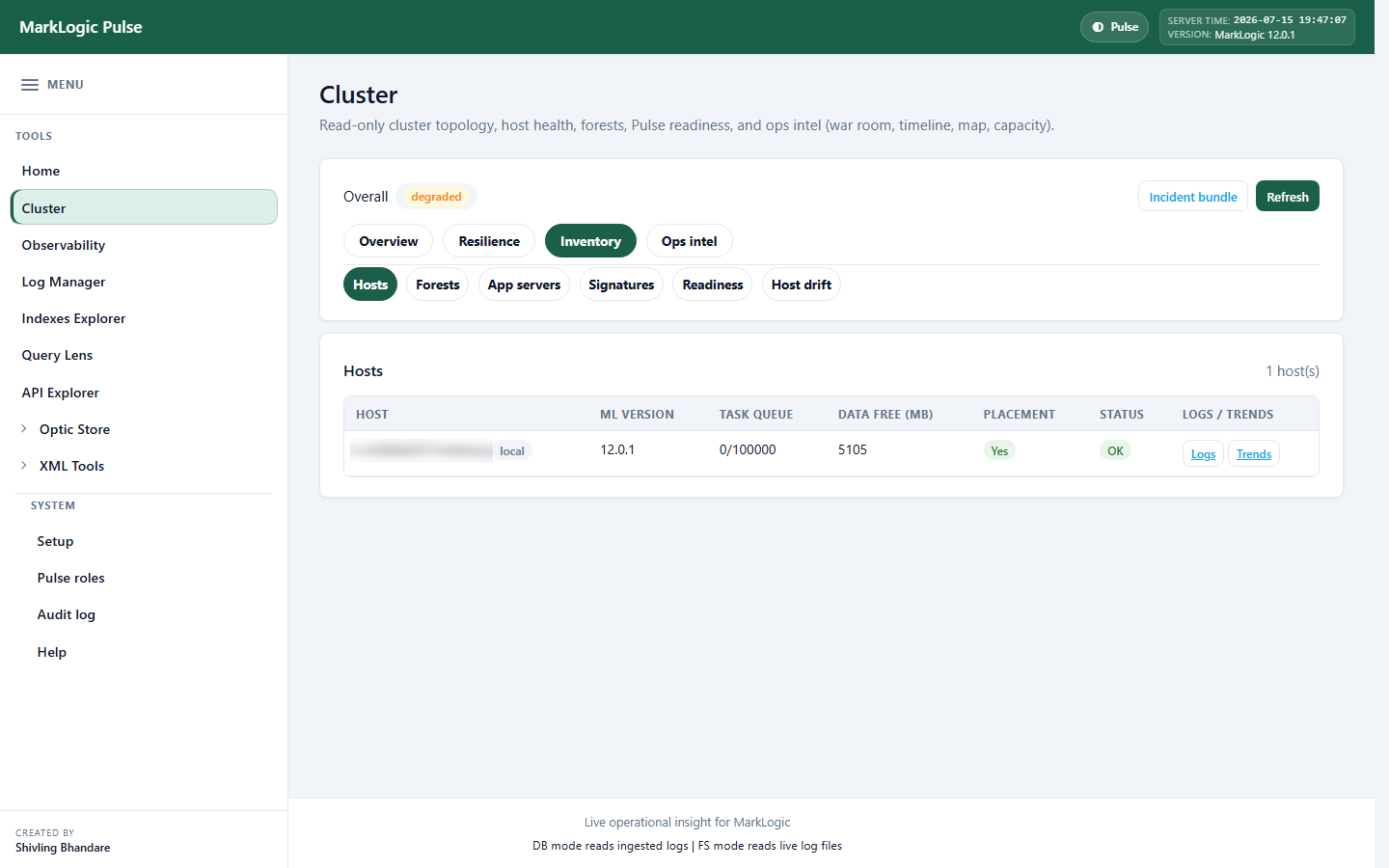1389x868 pixels.
Task: Click the HOST column header
Action: point(372,415)
